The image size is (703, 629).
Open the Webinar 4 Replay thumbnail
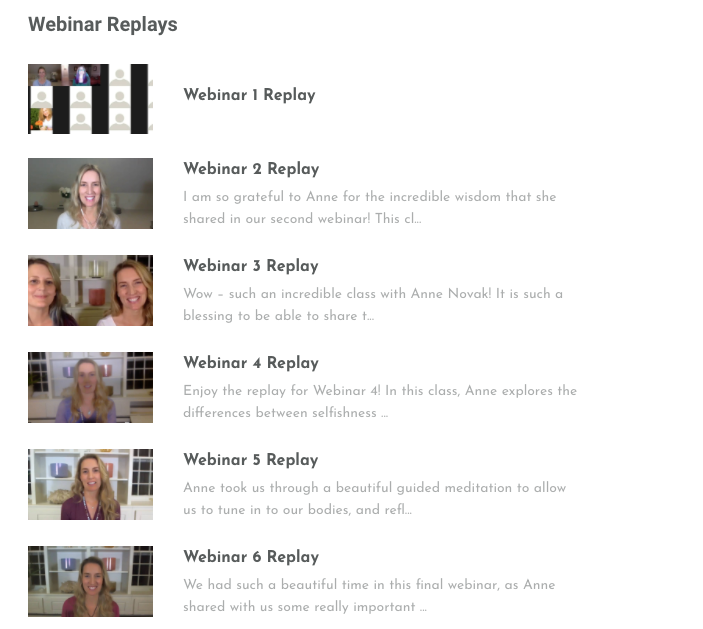coord(90,387)
